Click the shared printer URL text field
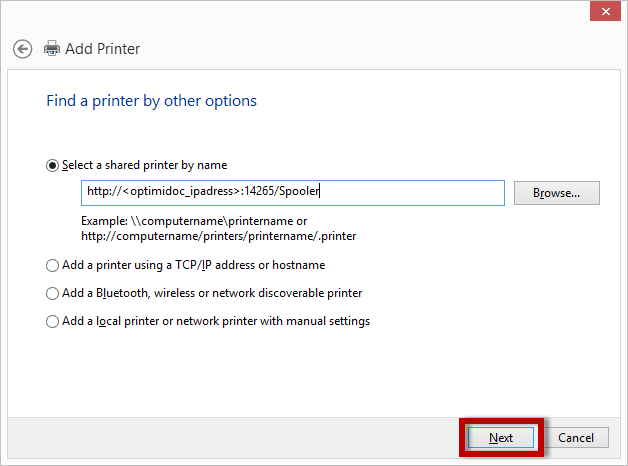The width and height of the screenshot is (628, 466). point(292,192)
